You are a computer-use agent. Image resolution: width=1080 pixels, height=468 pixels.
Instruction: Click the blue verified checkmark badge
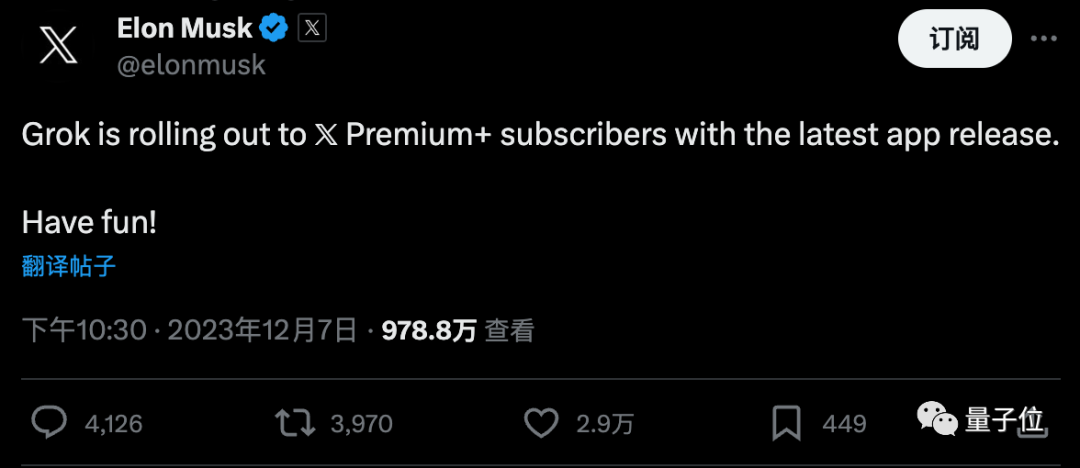click(273, 28)
